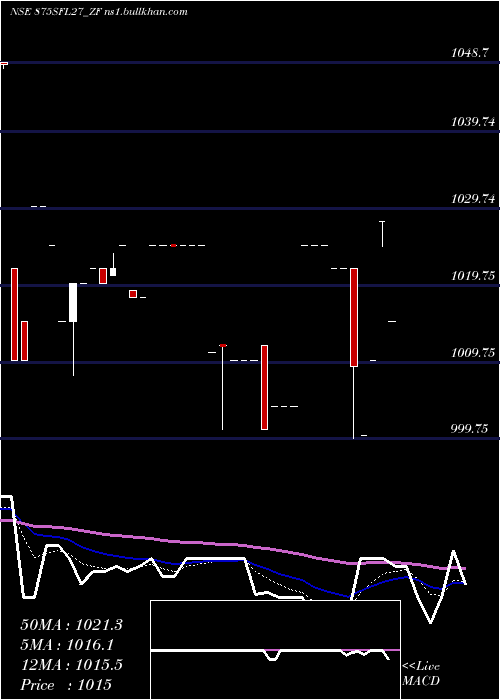The height and width of the screenshot is (700, 500).
Task: Click the NSE 875SFL27_ZF chart title
Action: coord(98,12)
